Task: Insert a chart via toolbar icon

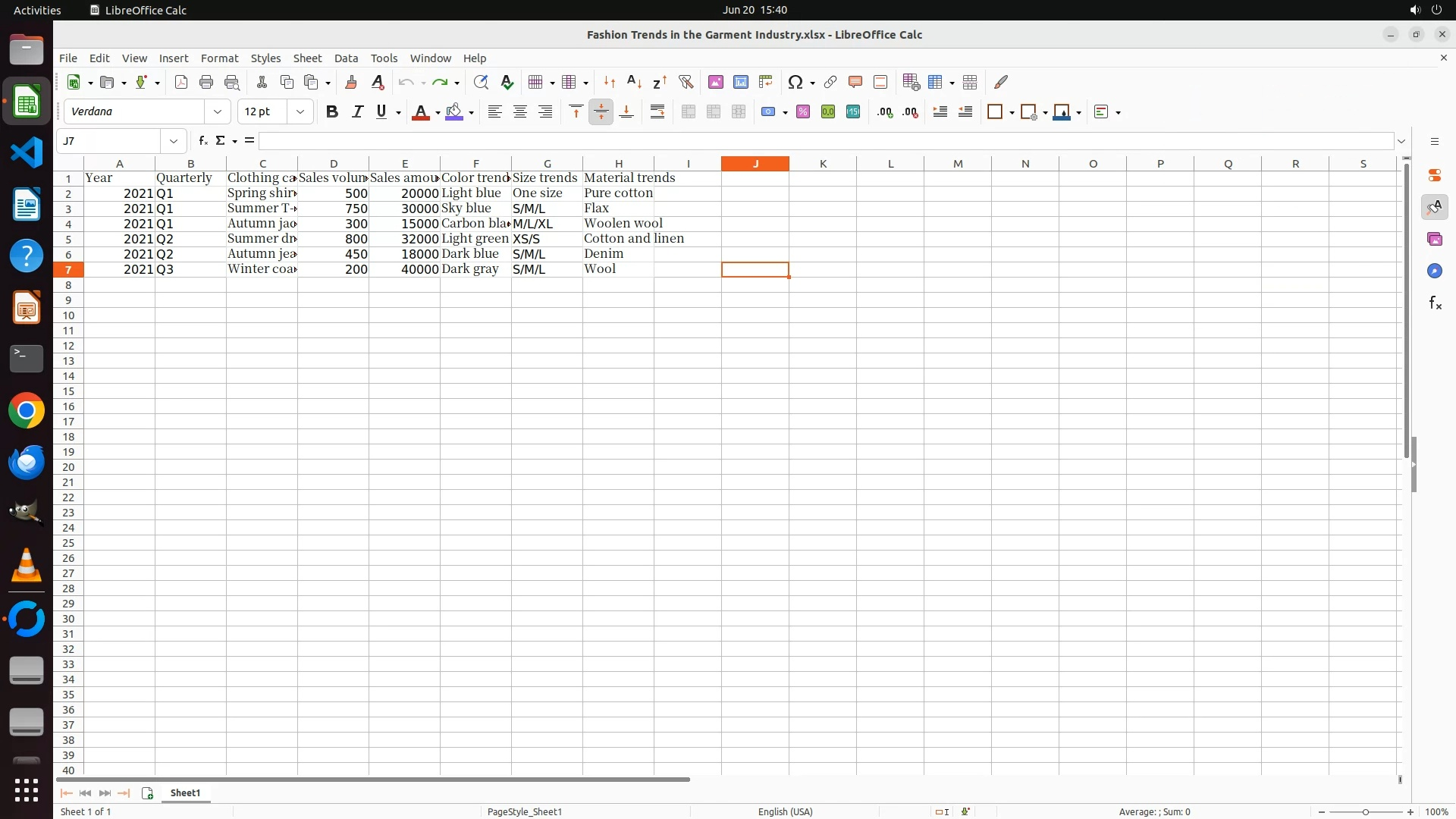Action: click(740, 82)
